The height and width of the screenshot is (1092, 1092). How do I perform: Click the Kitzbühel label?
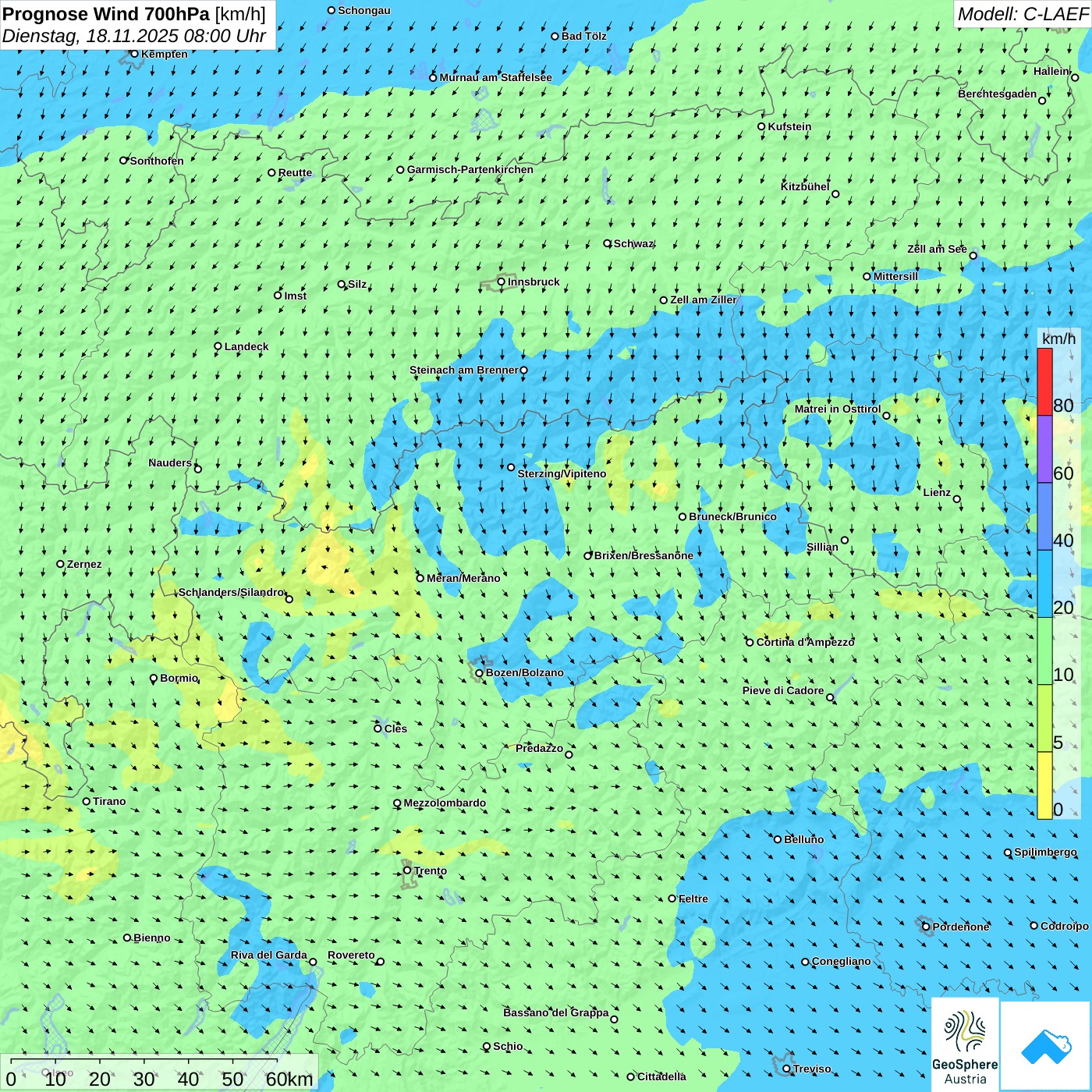805,186
